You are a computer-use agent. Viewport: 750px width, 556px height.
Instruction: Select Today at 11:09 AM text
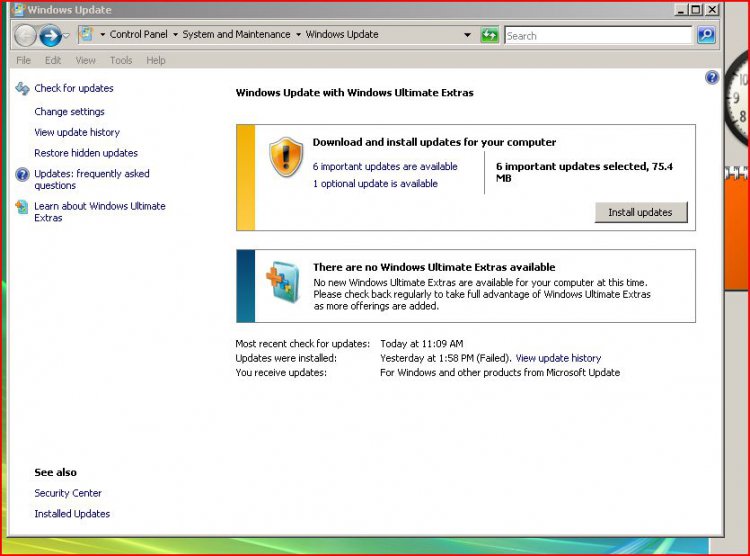(x=422, y=344)
